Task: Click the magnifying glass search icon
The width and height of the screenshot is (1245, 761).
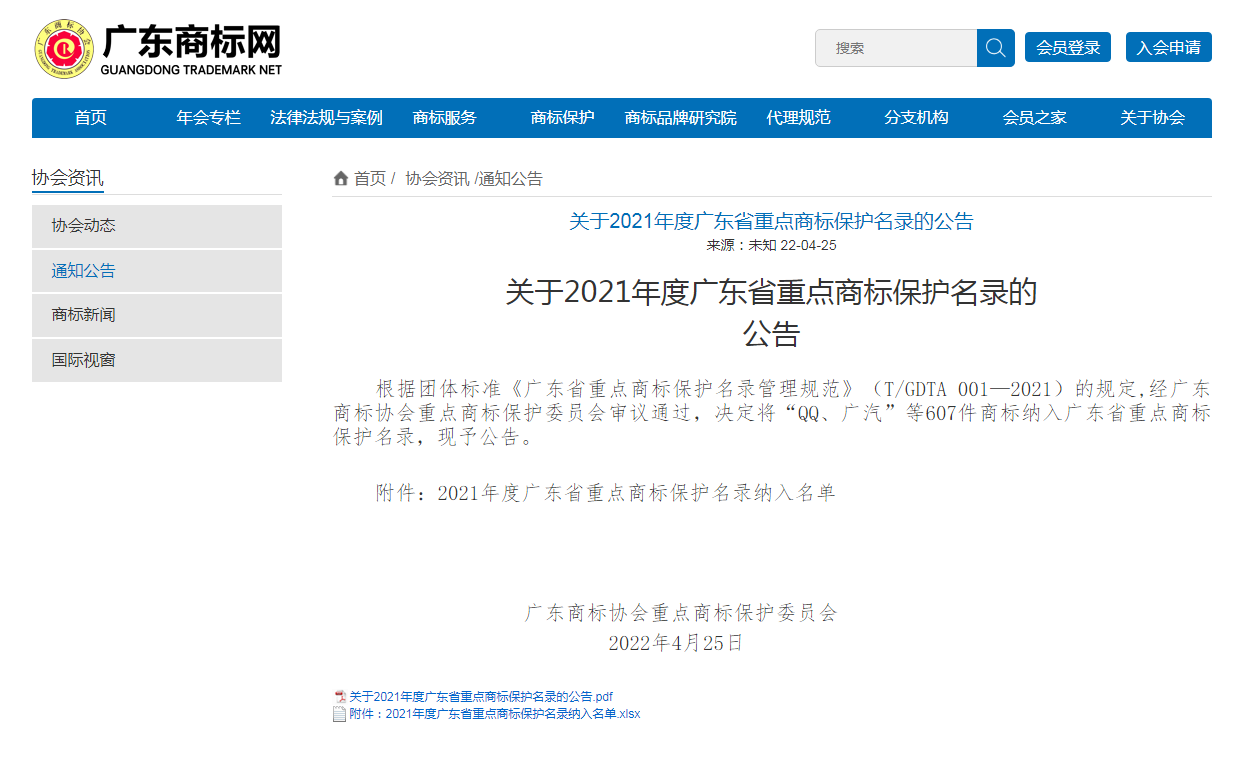Action: point(995,48)
